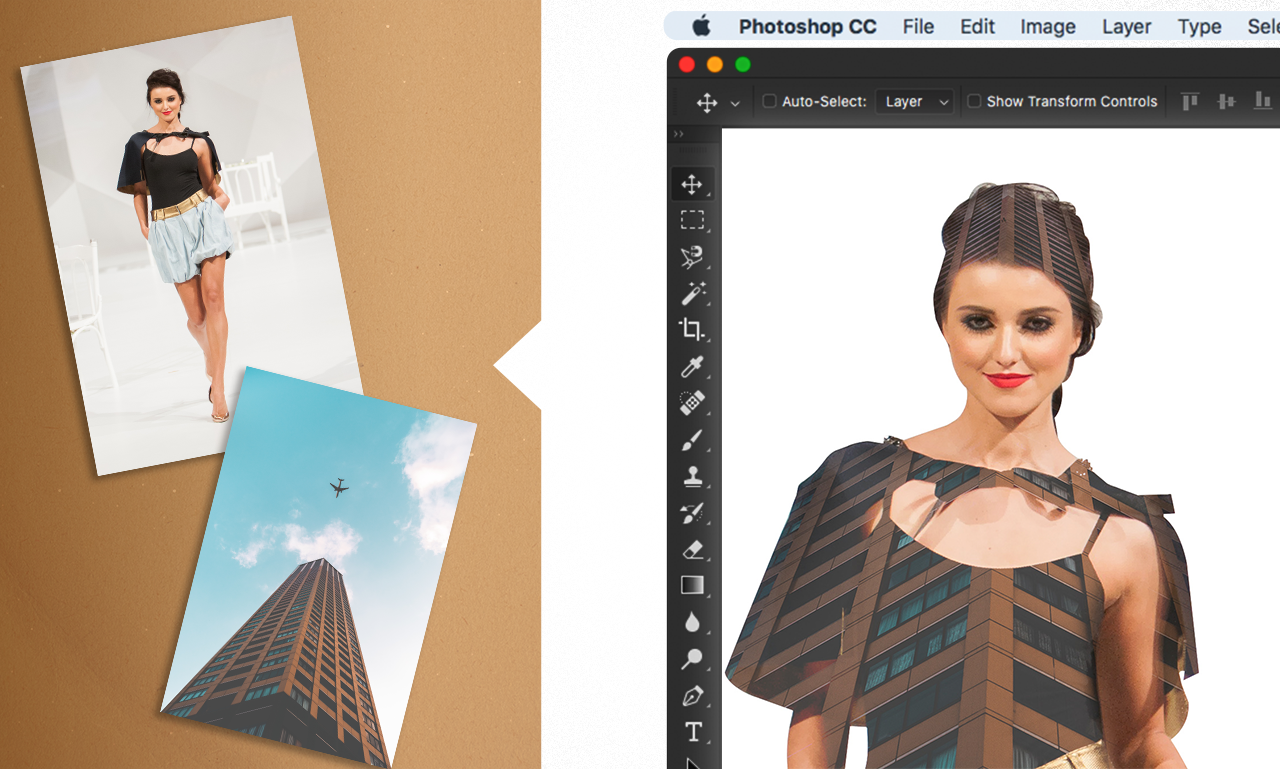
Task: Open the Photoshop CC menu
Action: coord(808,27)
